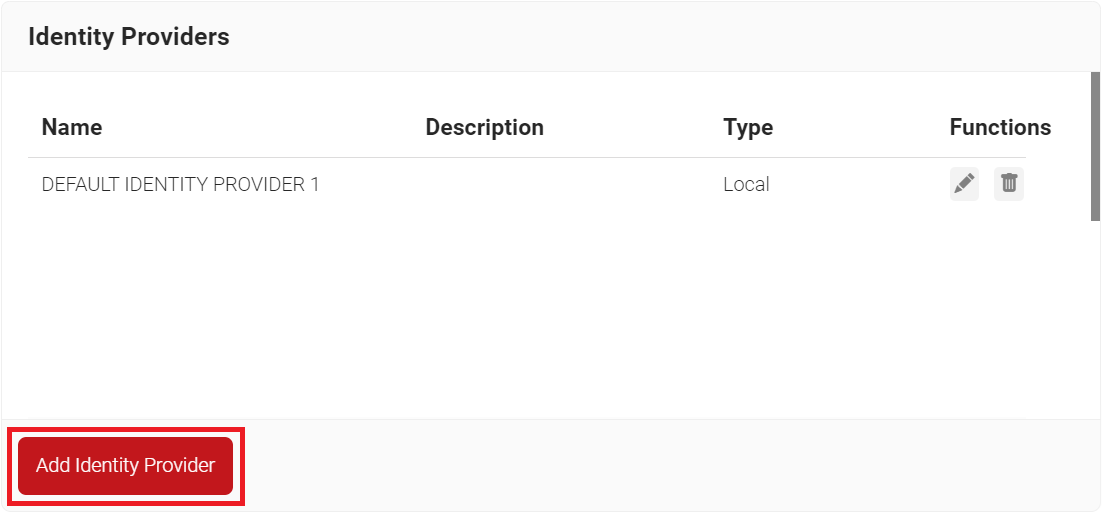Screen dimensions: 1102x512
Task: Grab the vertical scrollbar thumb
Action: [1095, 146]
